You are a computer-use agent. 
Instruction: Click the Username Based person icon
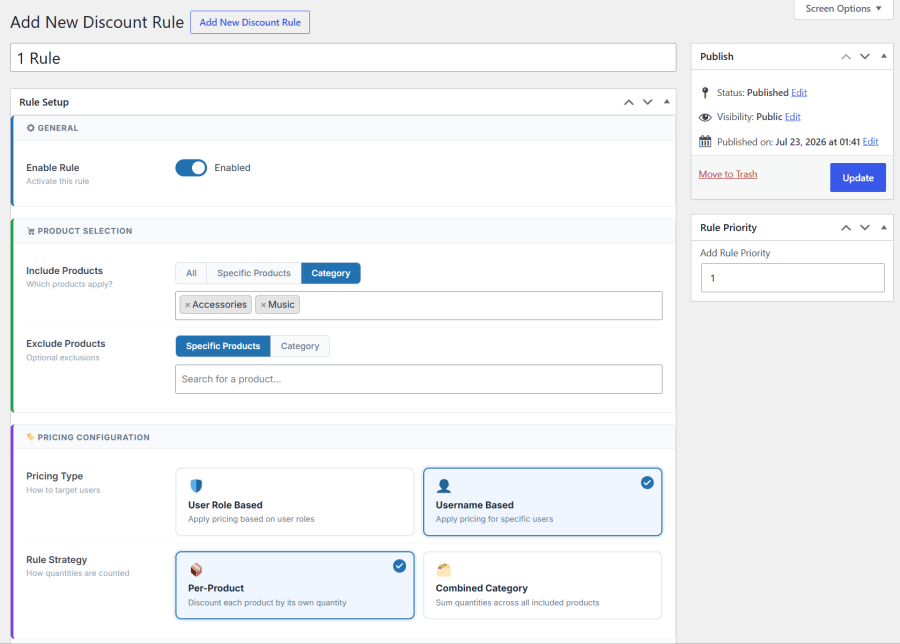coord(444,486)
